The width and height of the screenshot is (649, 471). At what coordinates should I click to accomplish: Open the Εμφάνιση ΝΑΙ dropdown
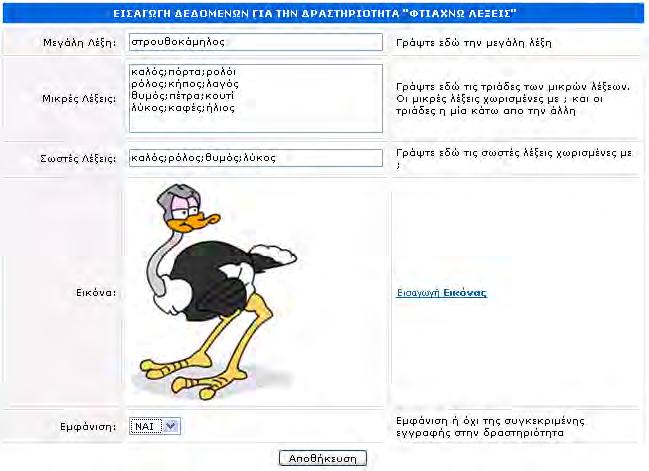(x=155, y=426)
